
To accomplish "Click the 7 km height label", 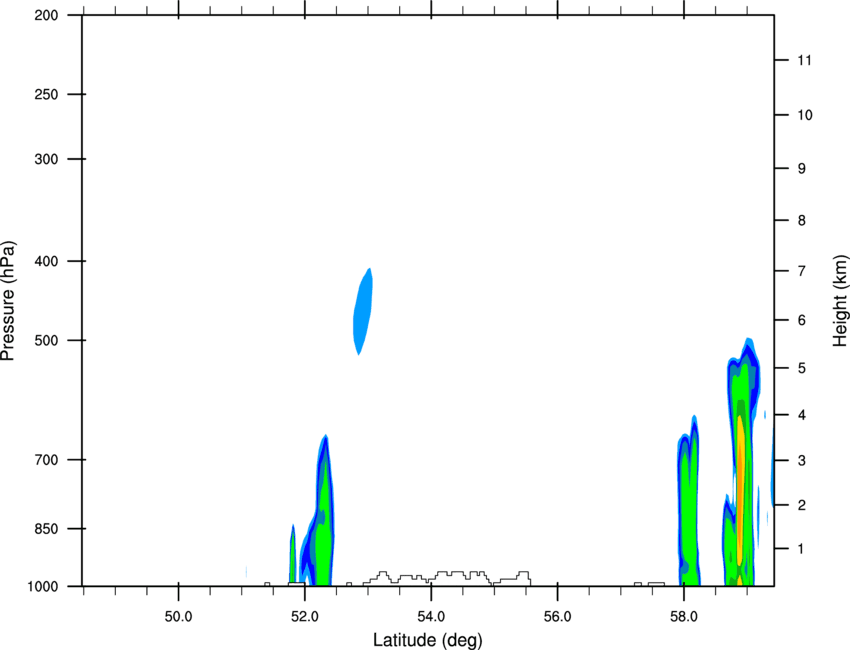I will click(x=802, y=271).
